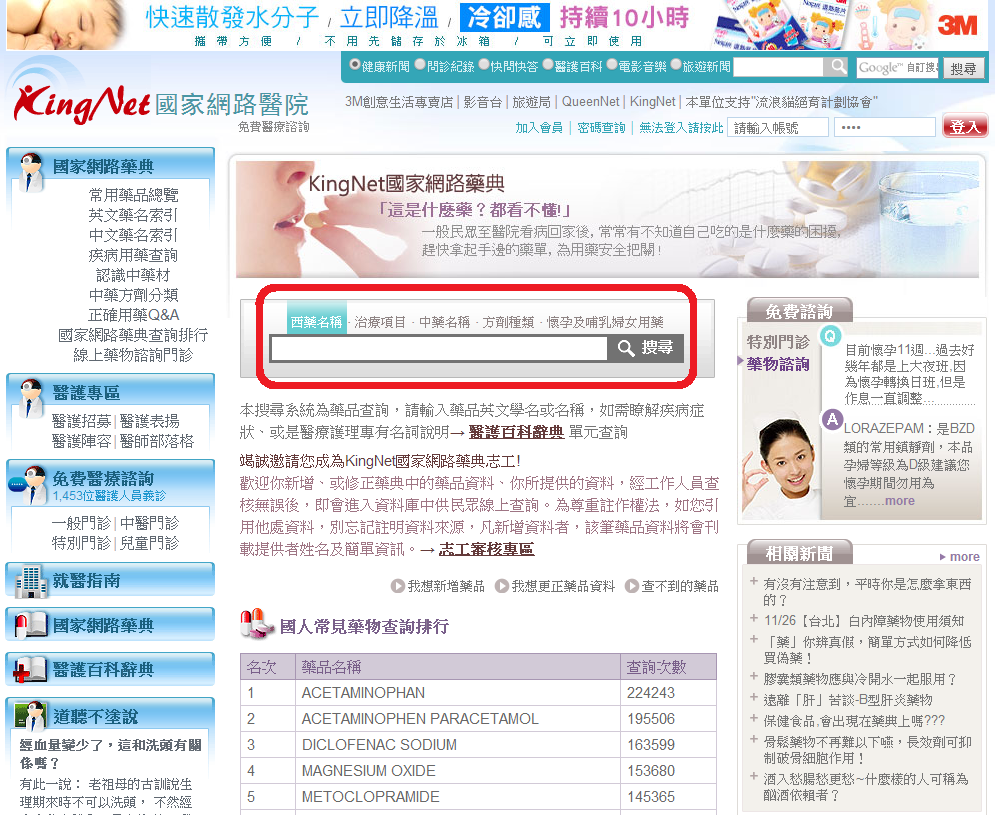995x815 pixels.
Task: Open the 志工審核專區 link
Action: click(486, 549)
